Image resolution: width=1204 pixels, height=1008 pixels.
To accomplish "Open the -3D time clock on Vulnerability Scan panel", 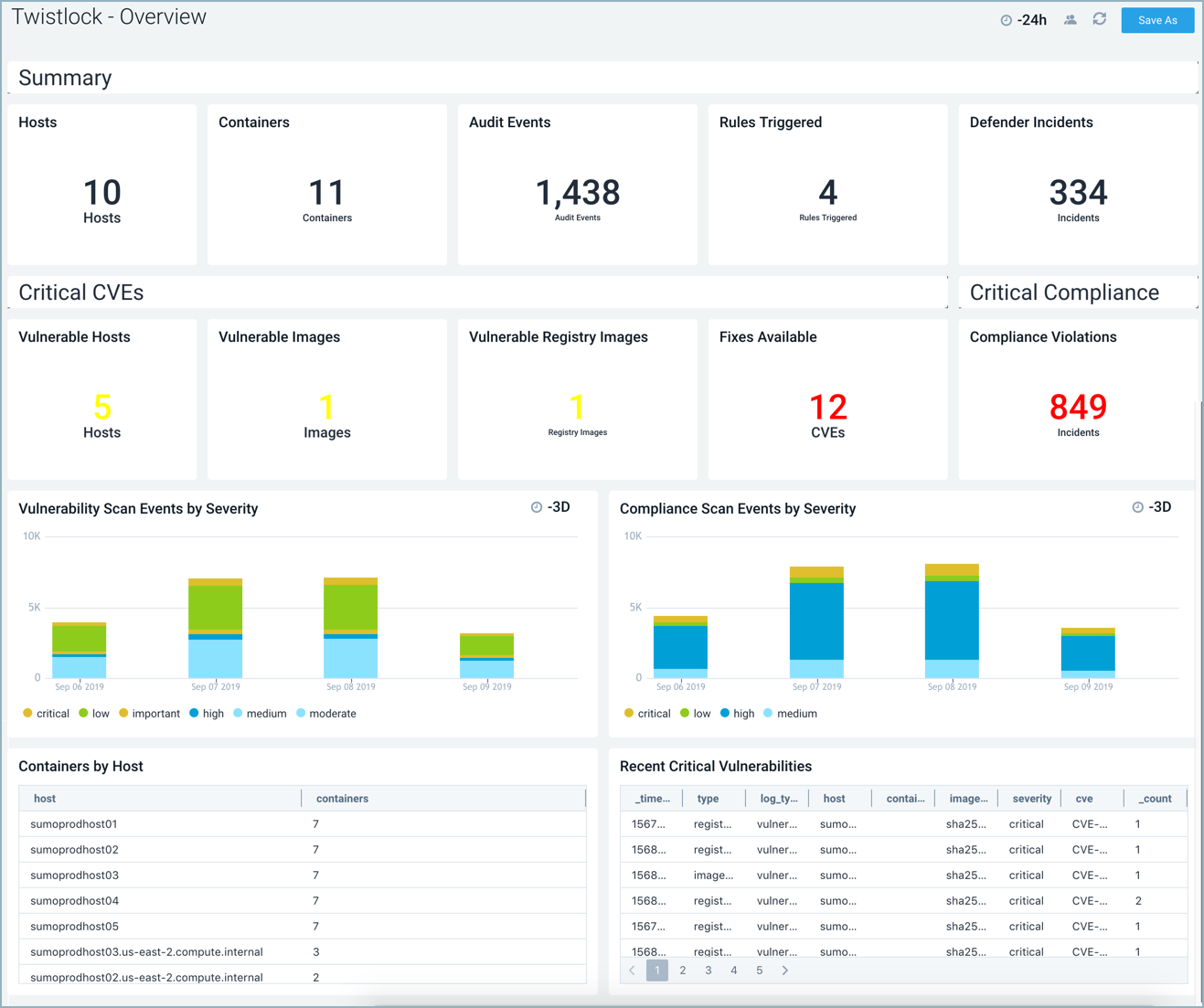I will 537,506.
